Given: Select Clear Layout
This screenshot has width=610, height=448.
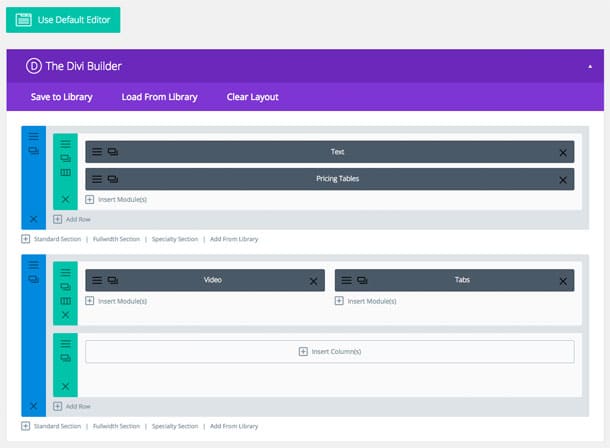Looking at the screenshot, I should 252,97.
